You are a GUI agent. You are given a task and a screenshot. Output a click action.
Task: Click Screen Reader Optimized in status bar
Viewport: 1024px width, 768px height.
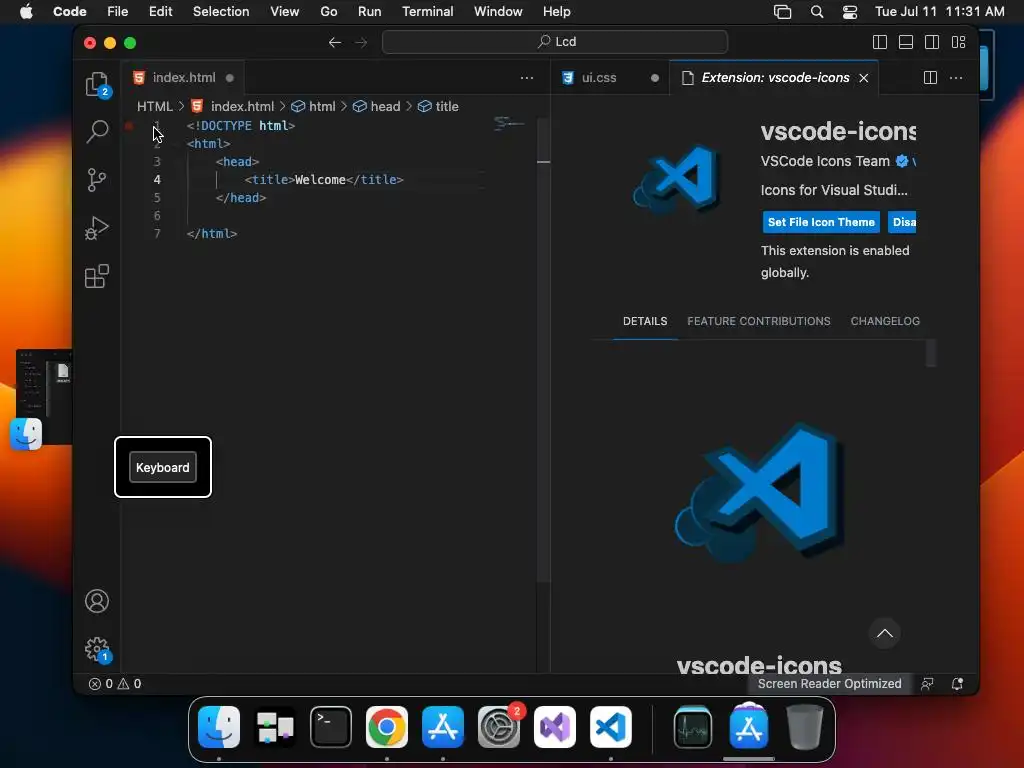829,684
